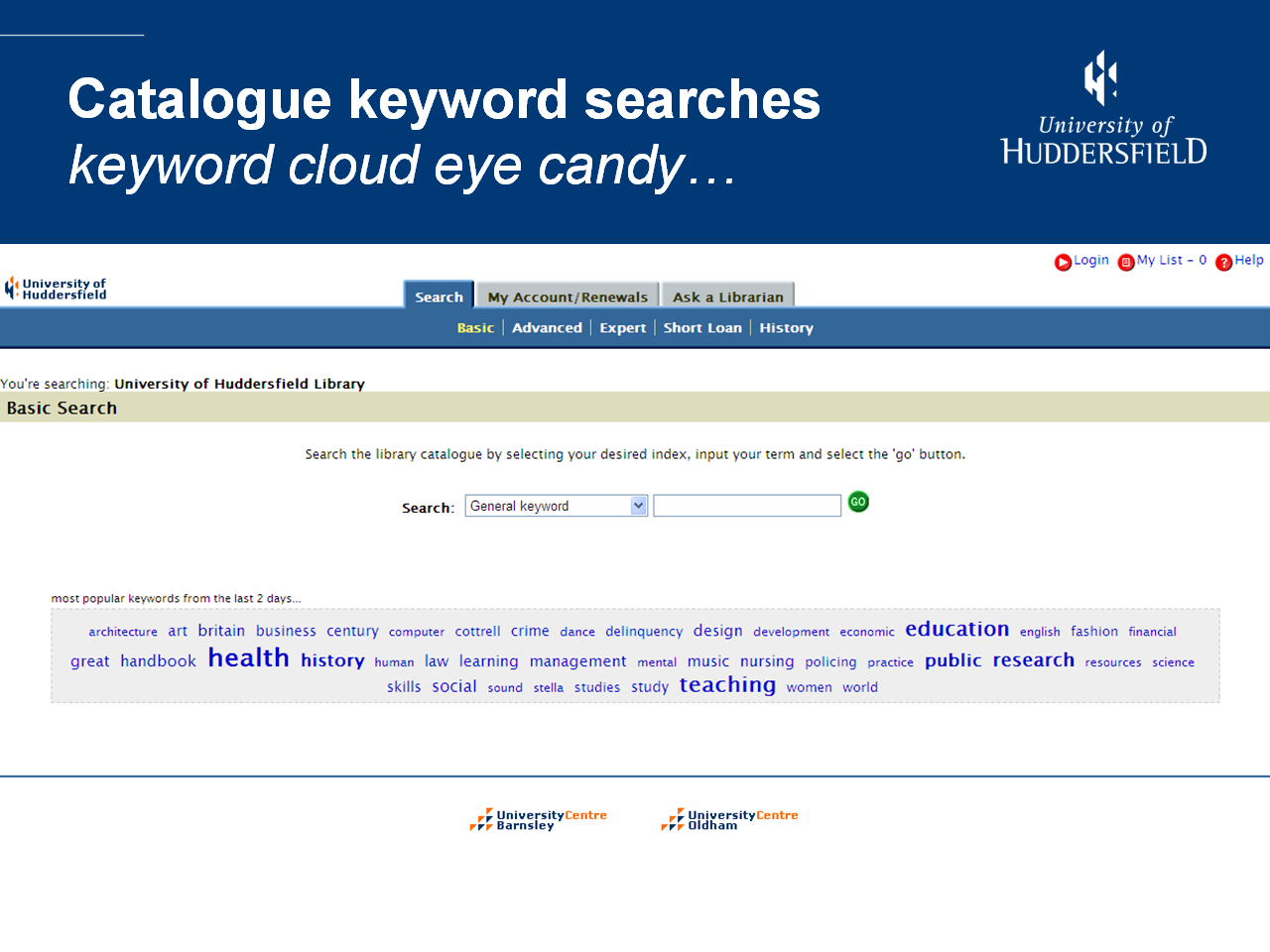
Task: Select the Search tab
Action: (x=439, y=297)
